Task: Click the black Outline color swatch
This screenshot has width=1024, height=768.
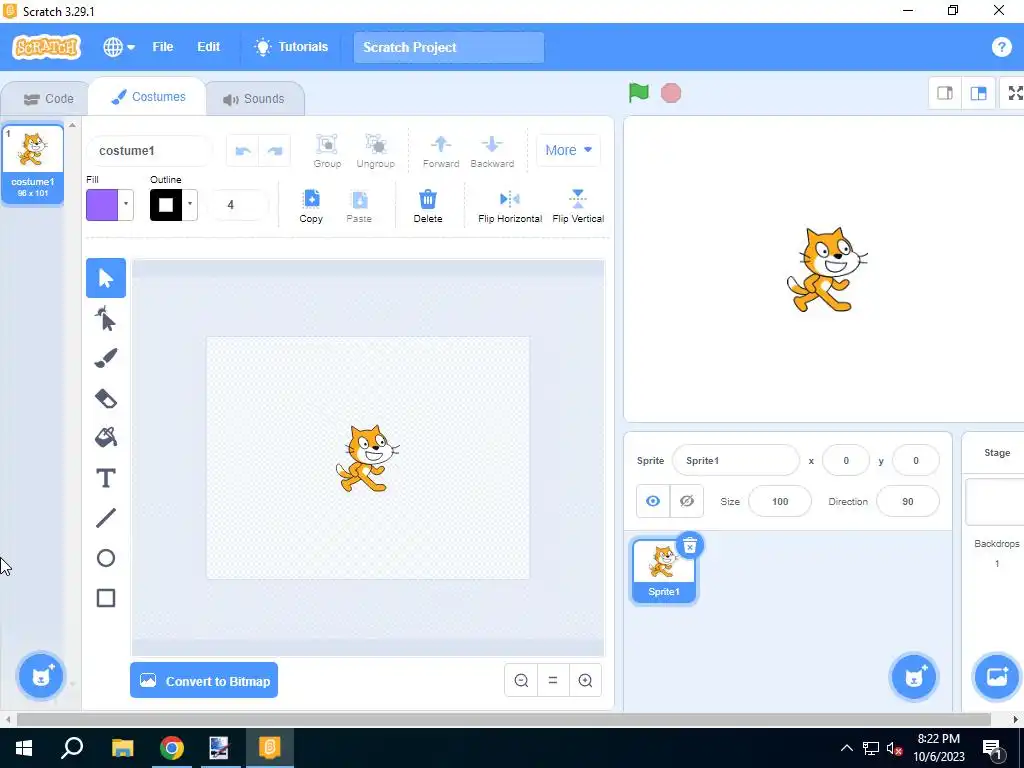Action: 166,204
